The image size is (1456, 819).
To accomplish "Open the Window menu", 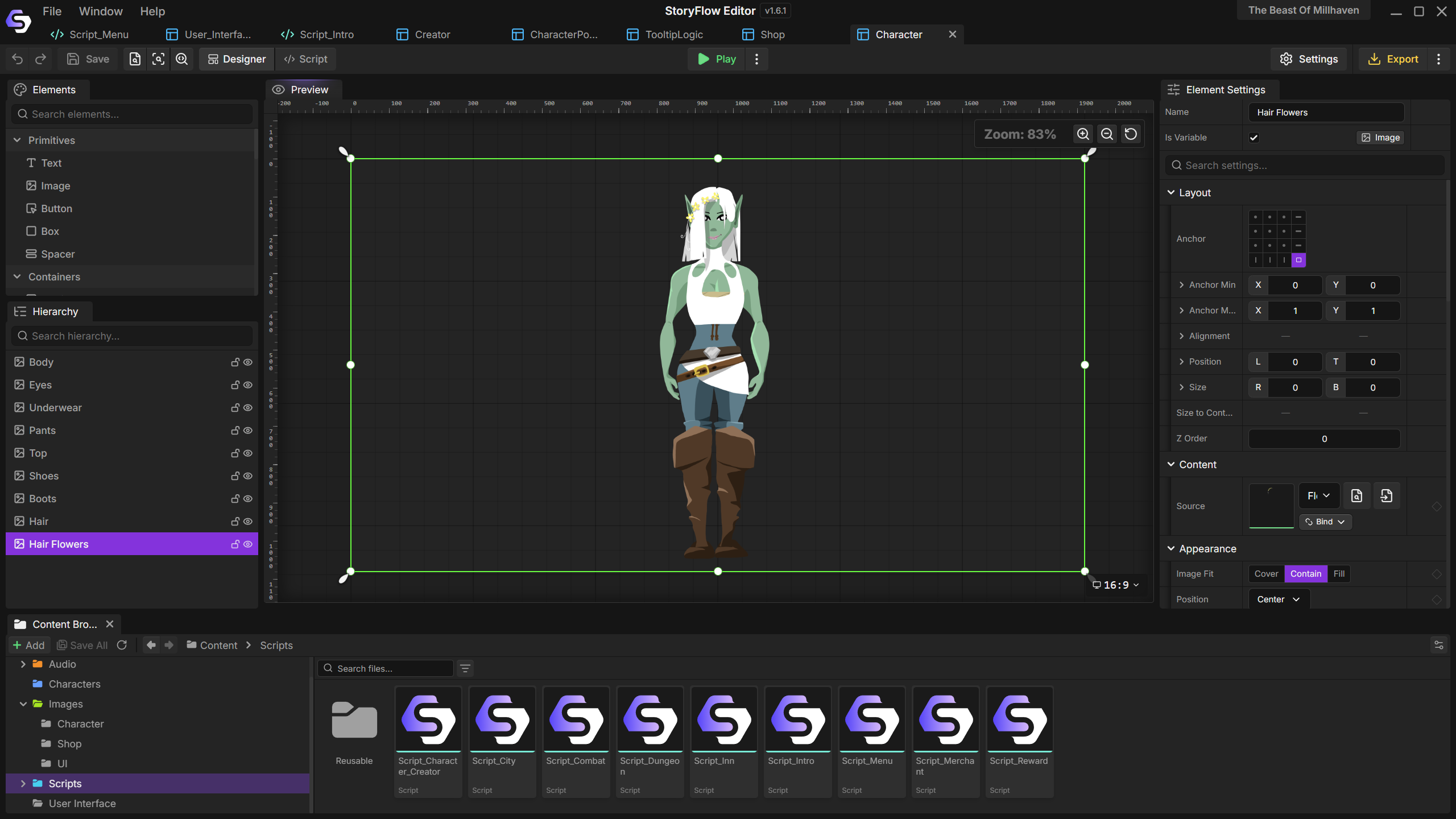I will coord(101,11).
